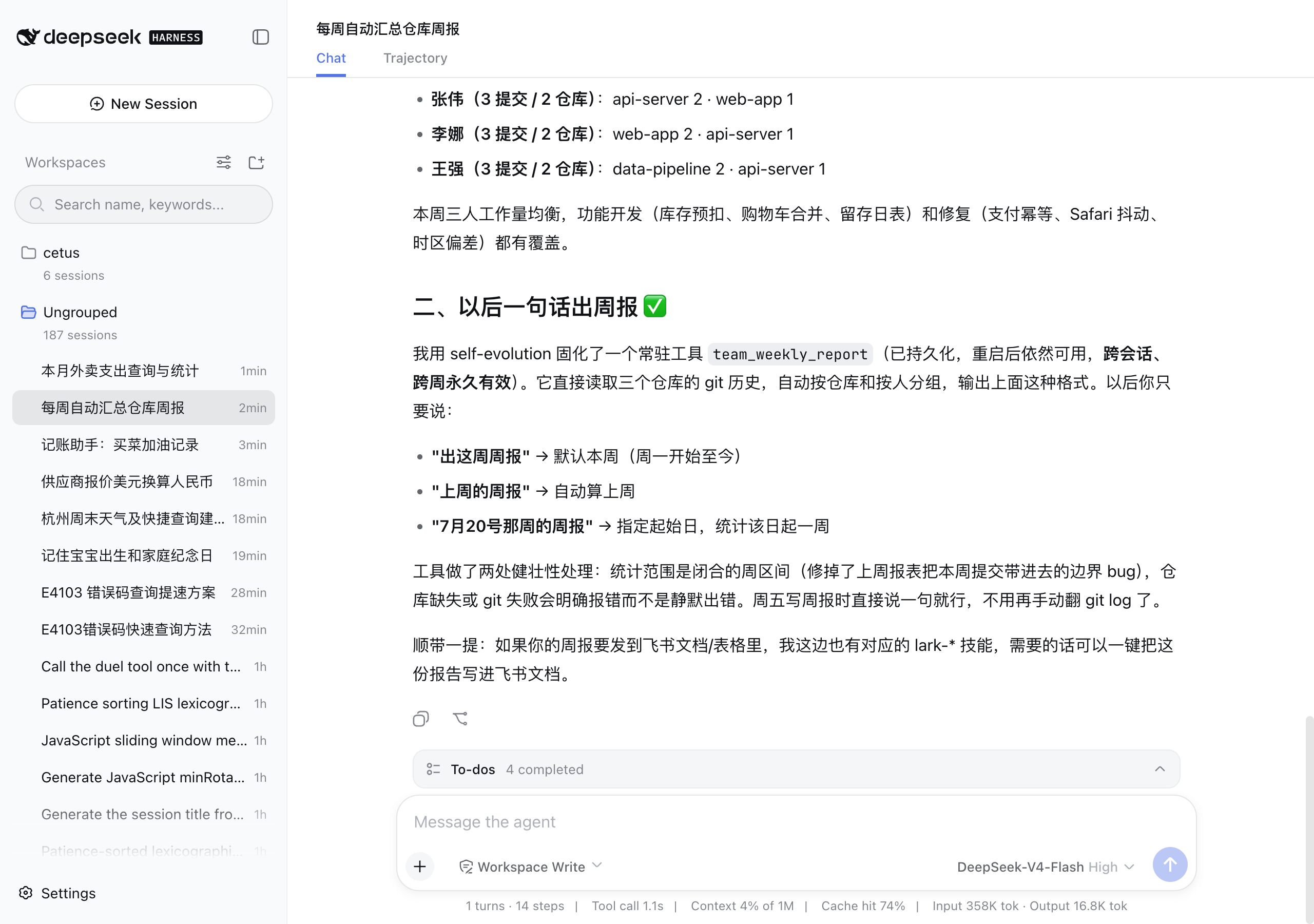The height and width of the screenshot is (924, 1314).
Task: Click the 1 turns · 14 steps status
Action: tap(514, 906)
